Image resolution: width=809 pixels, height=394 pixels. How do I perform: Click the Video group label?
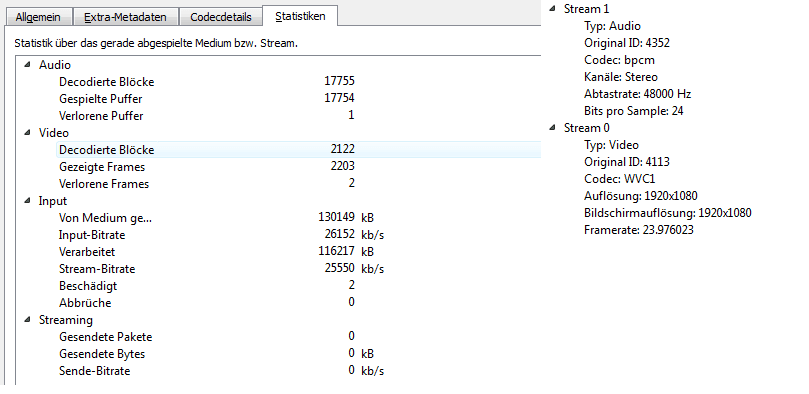[54, 133]
